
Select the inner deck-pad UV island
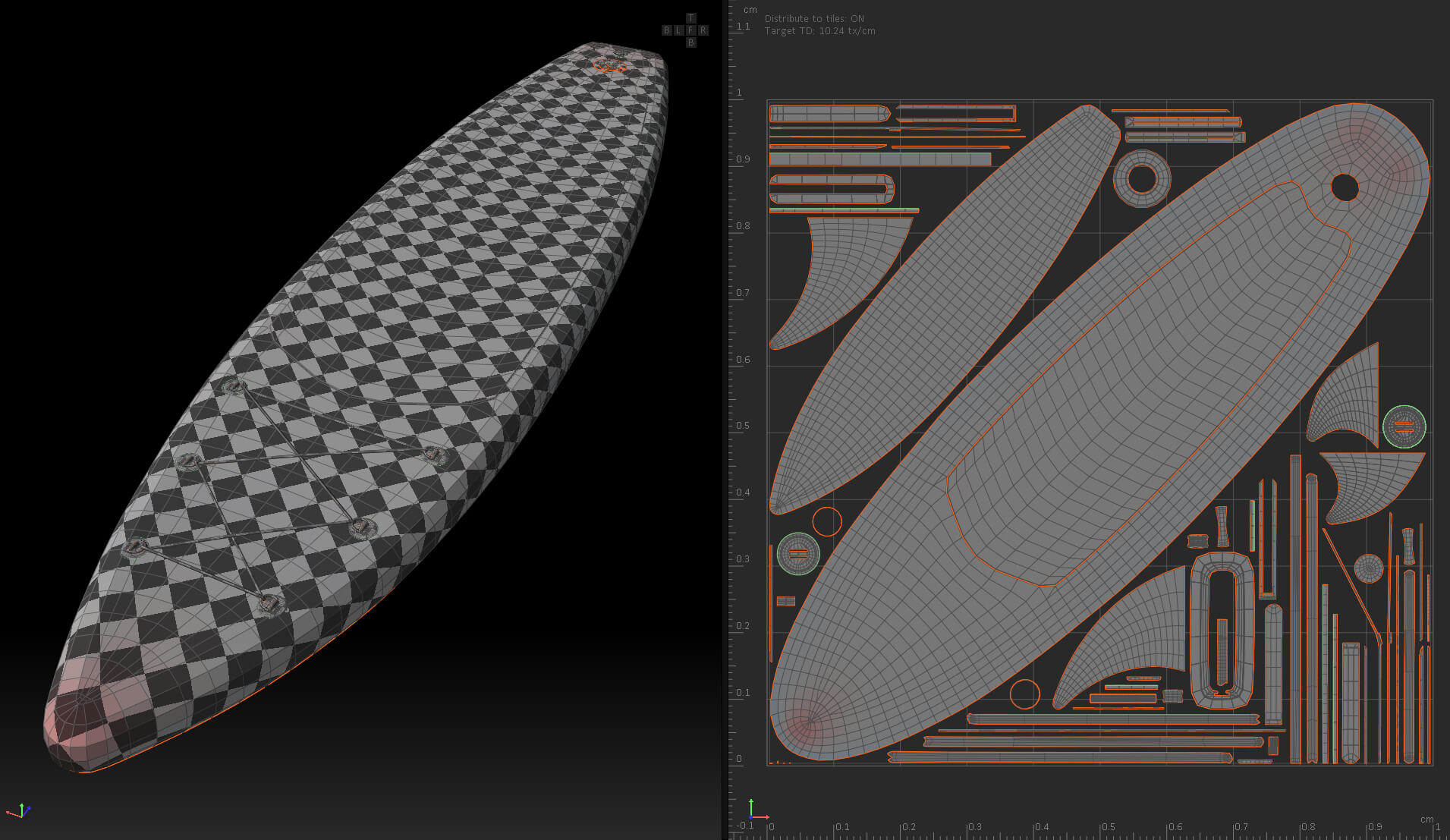[1150, 383]
